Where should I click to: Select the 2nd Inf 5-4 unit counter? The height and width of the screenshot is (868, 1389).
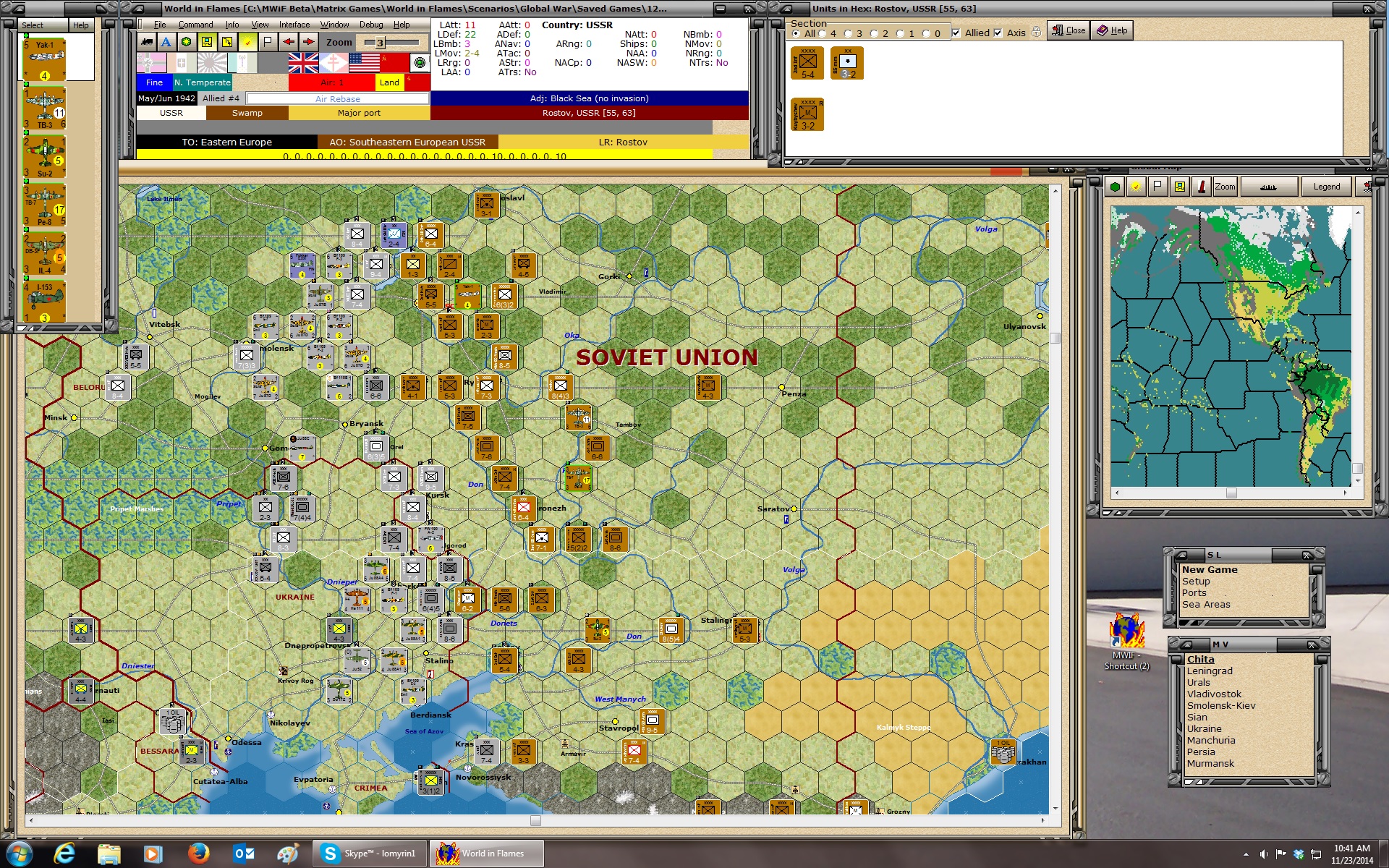tap(807, 64)
